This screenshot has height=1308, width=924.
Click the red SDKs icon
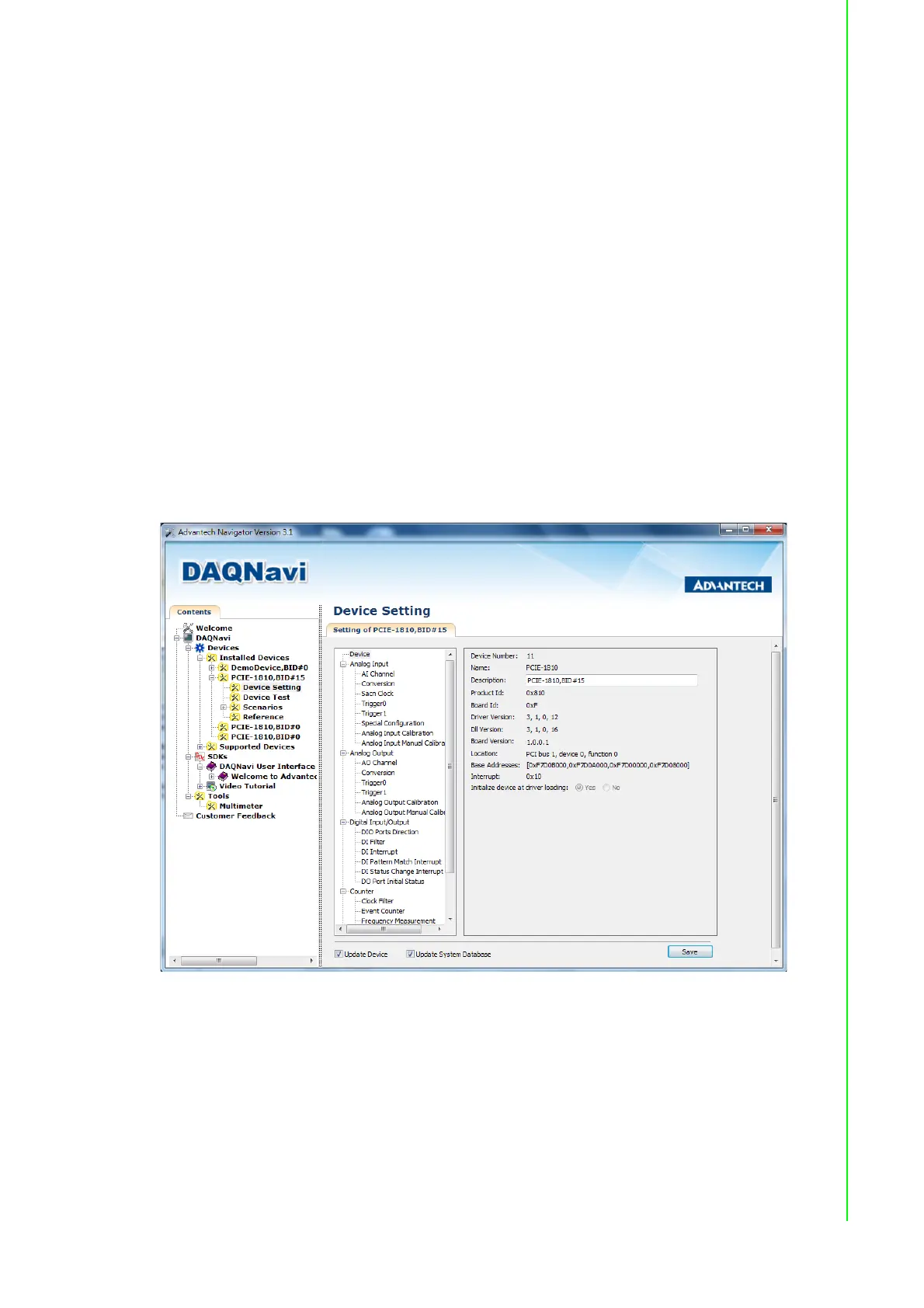tap(200, 757)
